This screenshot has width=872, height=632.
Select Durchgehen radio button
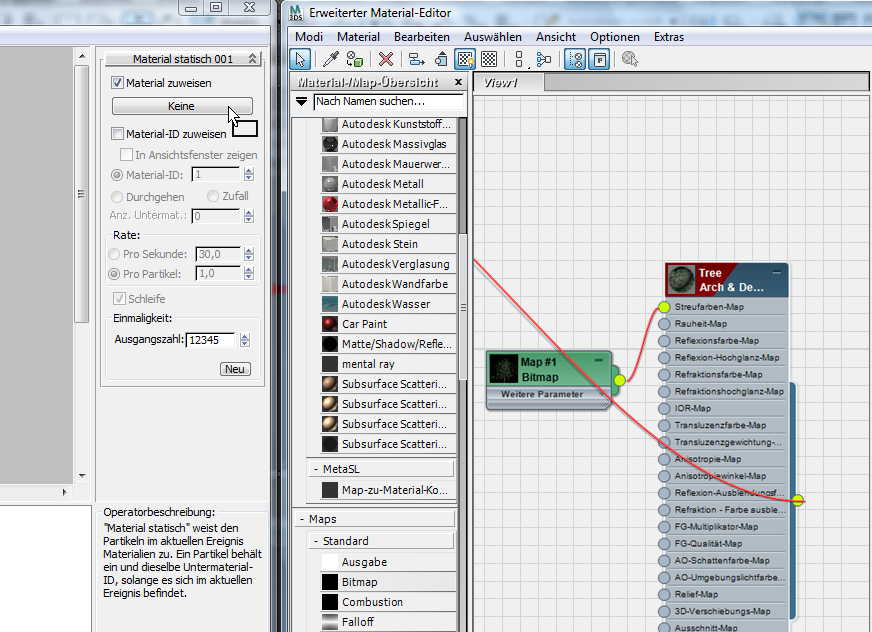pos(117,197)
